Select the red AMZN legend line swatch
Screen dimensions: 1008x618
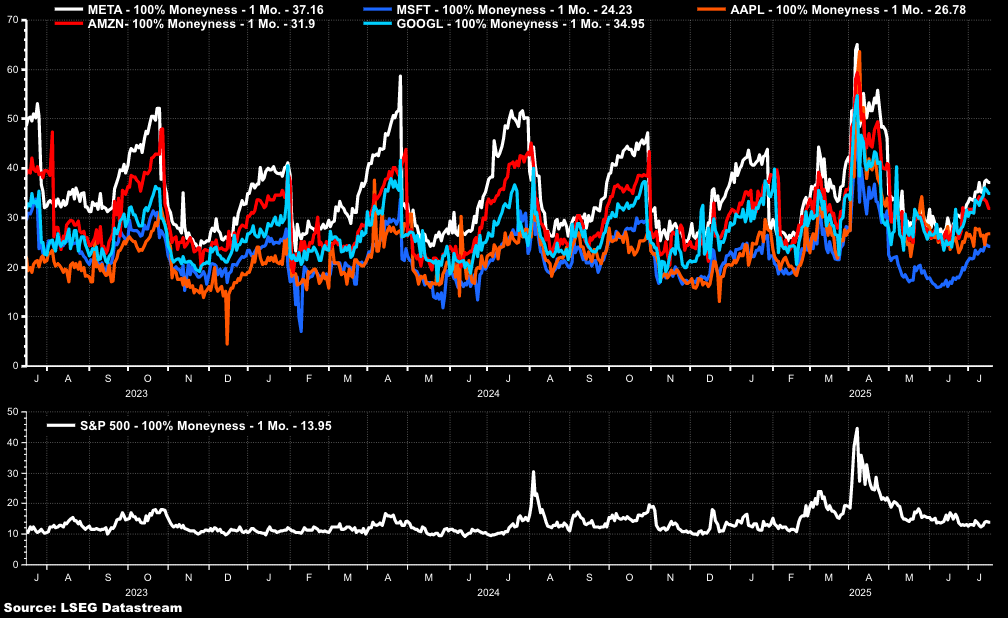click(69, 24)
